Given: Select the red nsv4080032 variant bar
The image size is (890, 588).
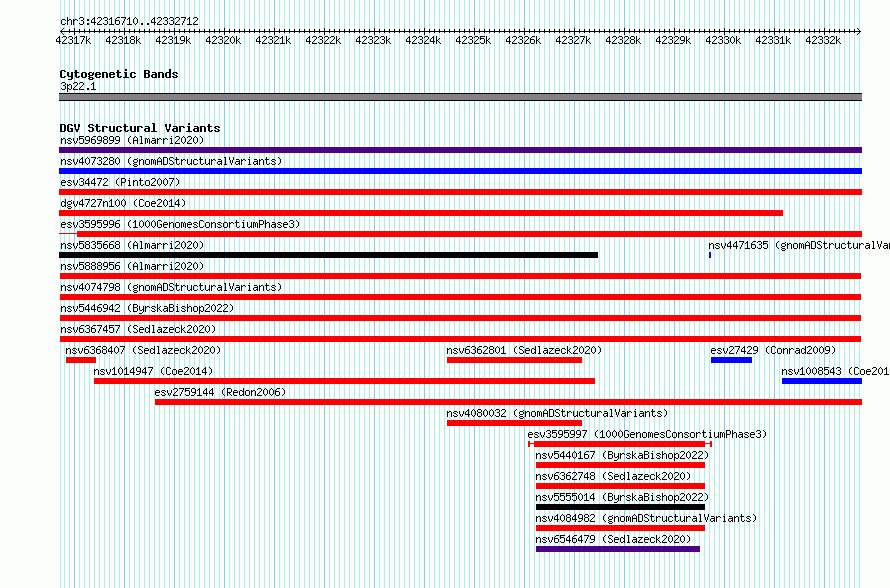Looking at the screenshot, I should (x=514, y=423).
